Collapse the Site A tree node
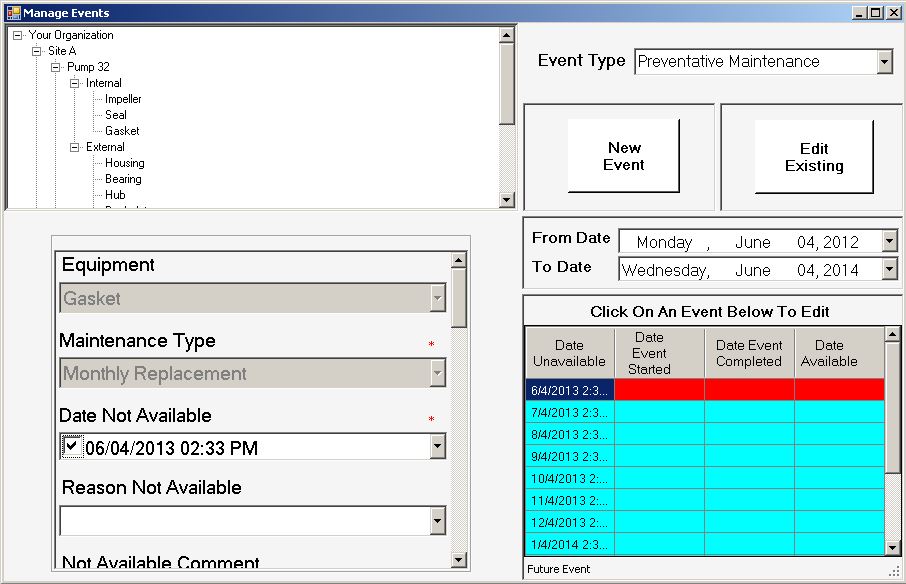This screenshot has height=584, width=906. 37,51
